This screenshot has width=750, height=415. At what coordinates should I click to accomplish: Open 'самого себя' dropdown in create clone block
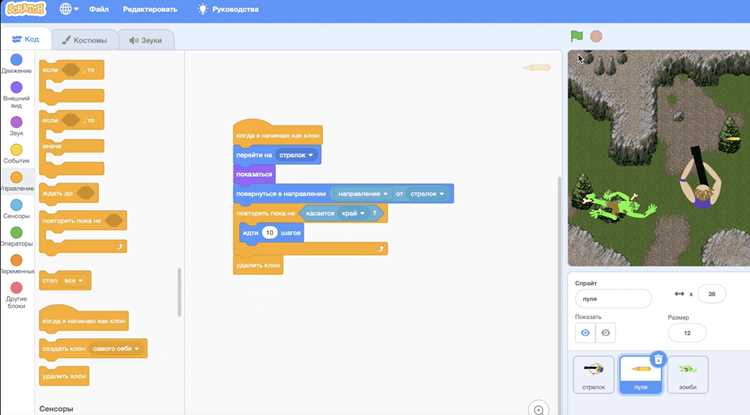(116, 349)
